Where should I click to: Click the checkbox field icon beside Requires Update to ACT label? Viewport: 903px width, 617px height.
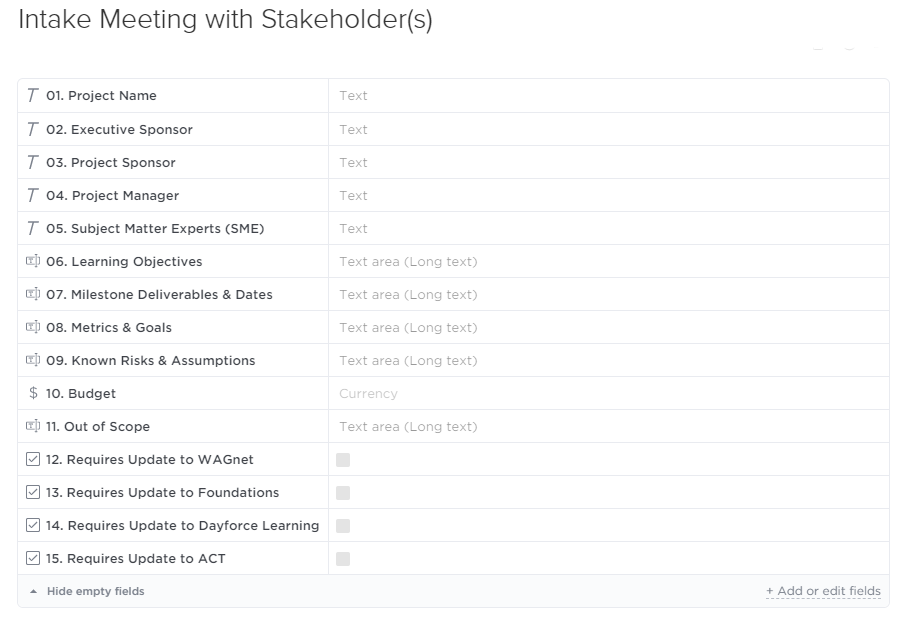coord(33,558)
